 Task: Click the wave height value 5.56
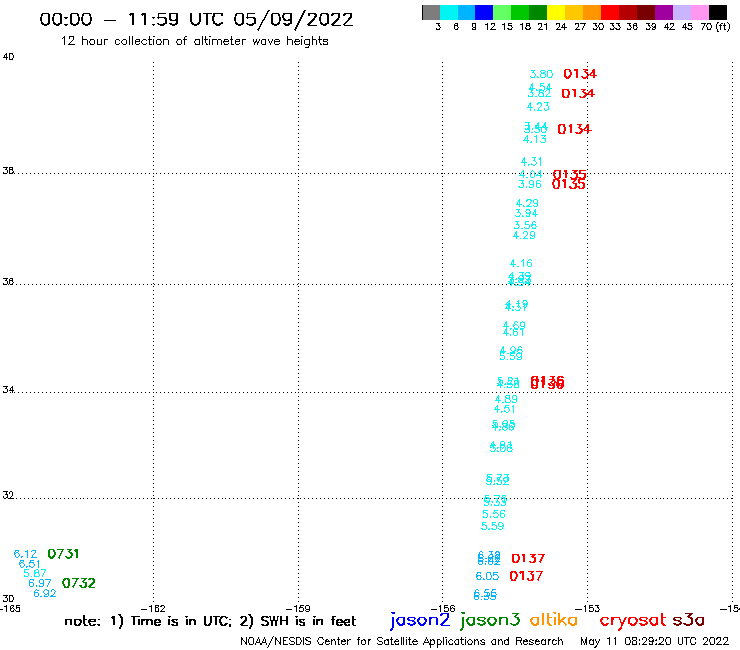(494, 514)
